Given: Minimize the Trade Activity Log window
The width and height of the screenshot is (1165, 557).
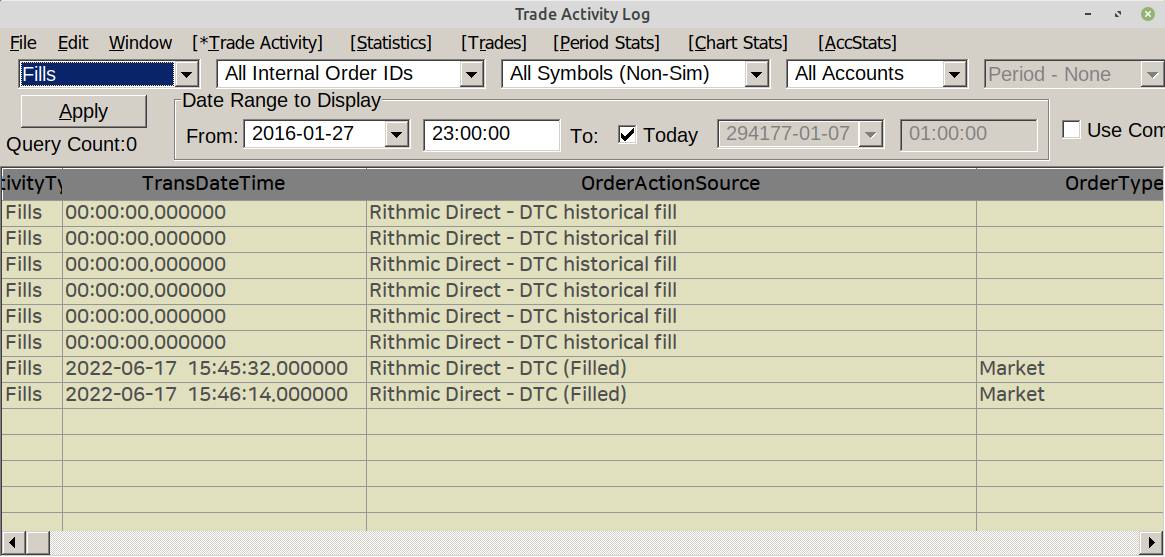Looking at the screenshot, I should pyautogui.click(x=1089, y=14).
